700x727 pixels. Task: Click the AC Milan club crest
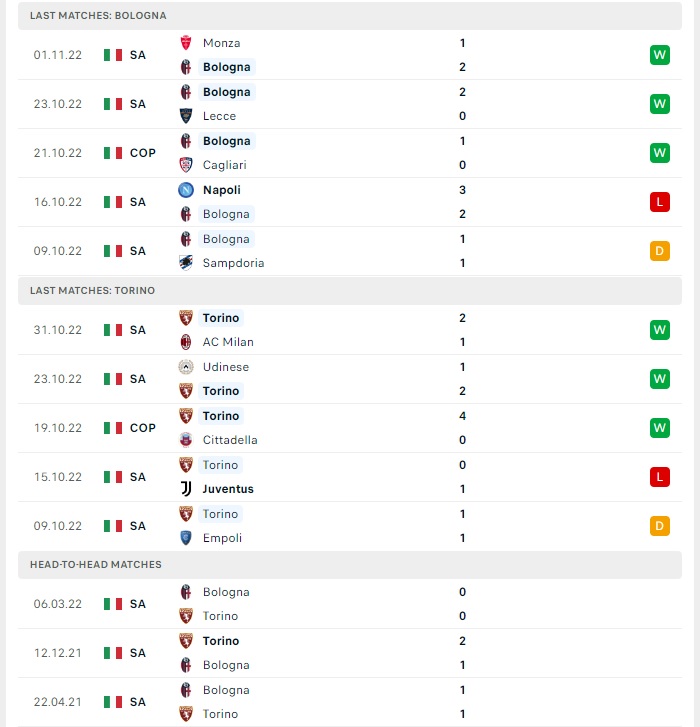click(x=186, y=342)
